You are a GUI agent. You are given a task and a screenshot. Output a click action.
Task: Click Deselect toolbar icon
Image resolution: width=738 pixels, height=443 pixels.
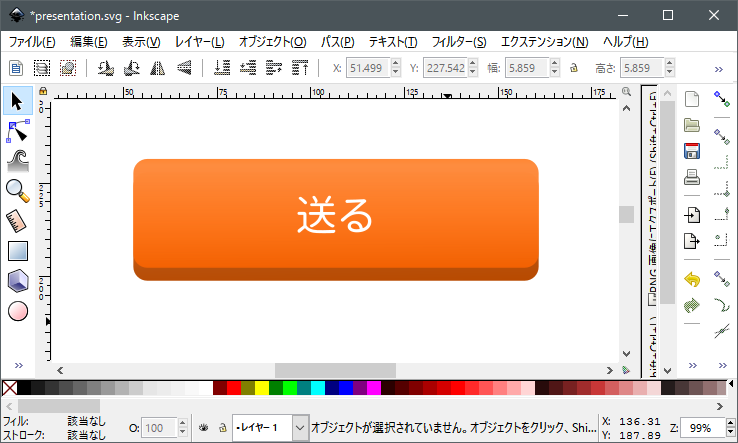coord(68,68)
